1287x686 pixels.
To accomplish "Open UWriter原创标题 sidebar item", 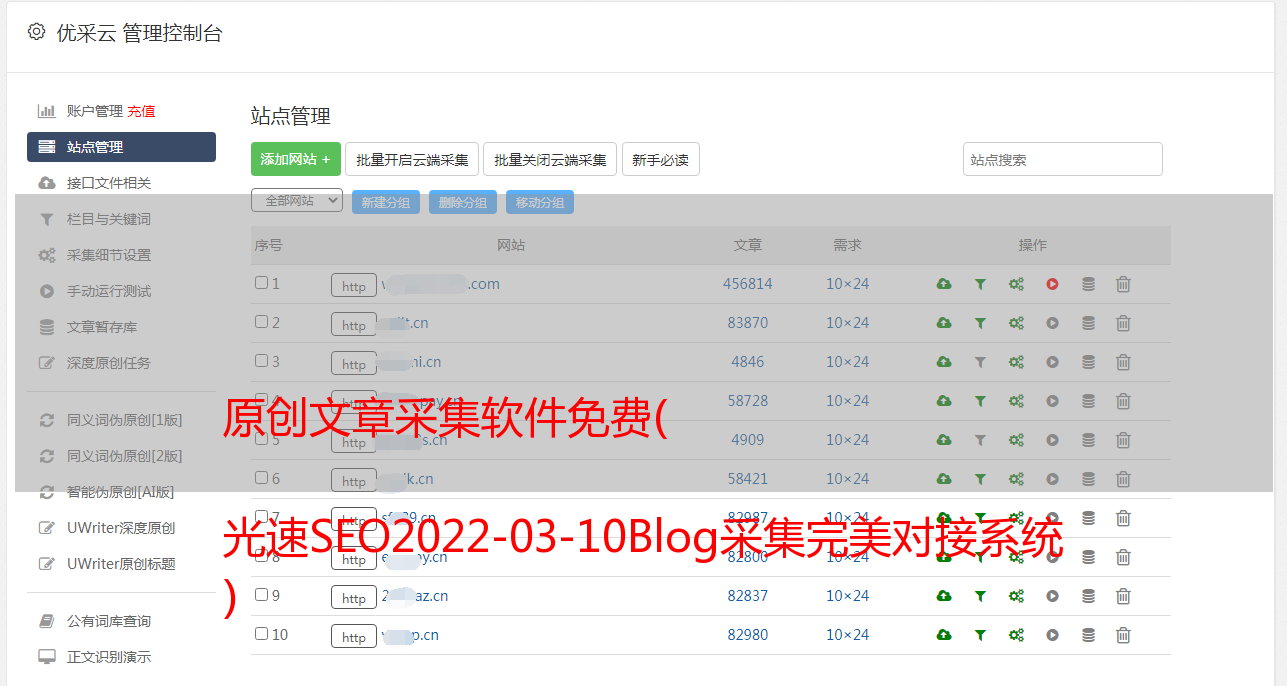I will (x=121, y=564).
